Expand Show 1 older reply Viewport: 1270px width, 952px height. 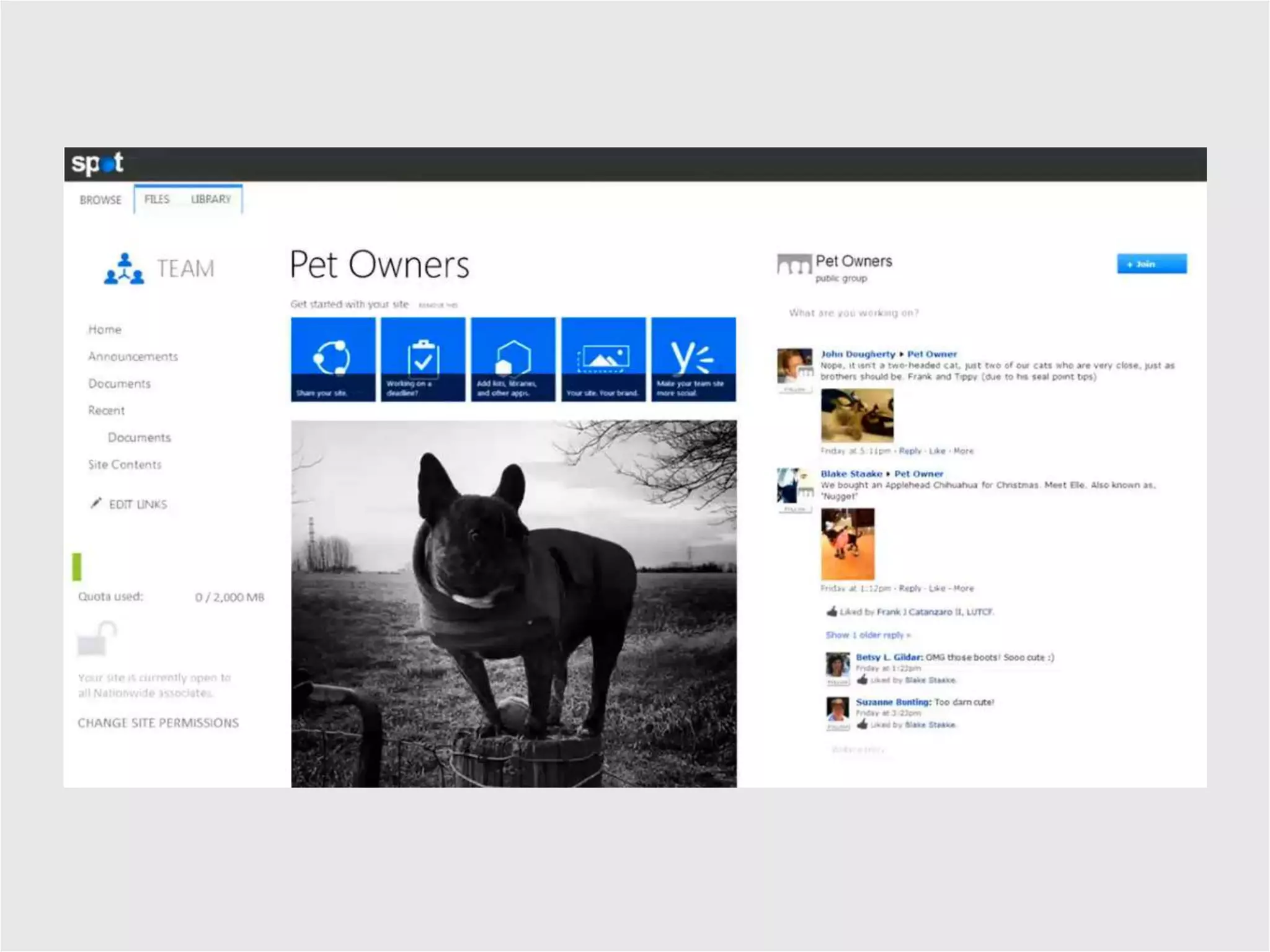[x=868, y=635]
